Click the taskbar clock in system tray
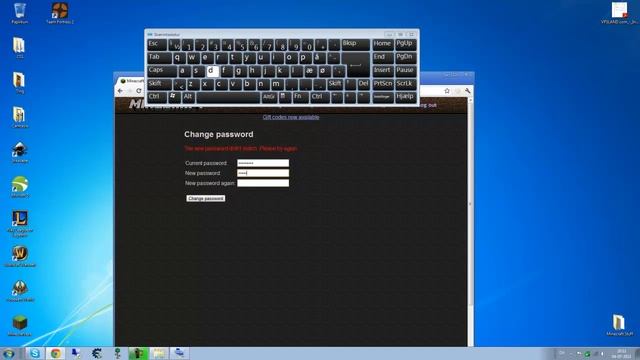 coord(622,353)
